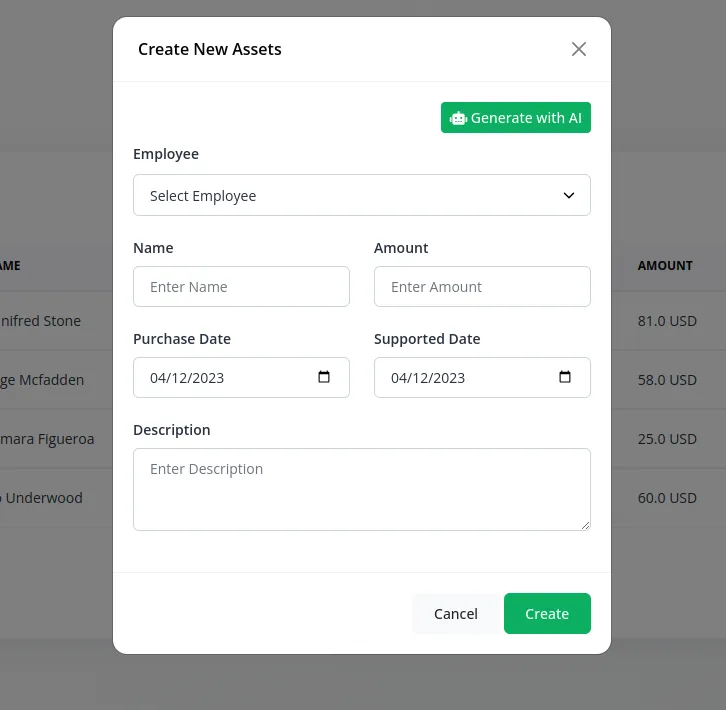This screenshot has width=726, height=710.
Task: Select 81.0 USD amount cell
Action: click(x=667, y=321)
